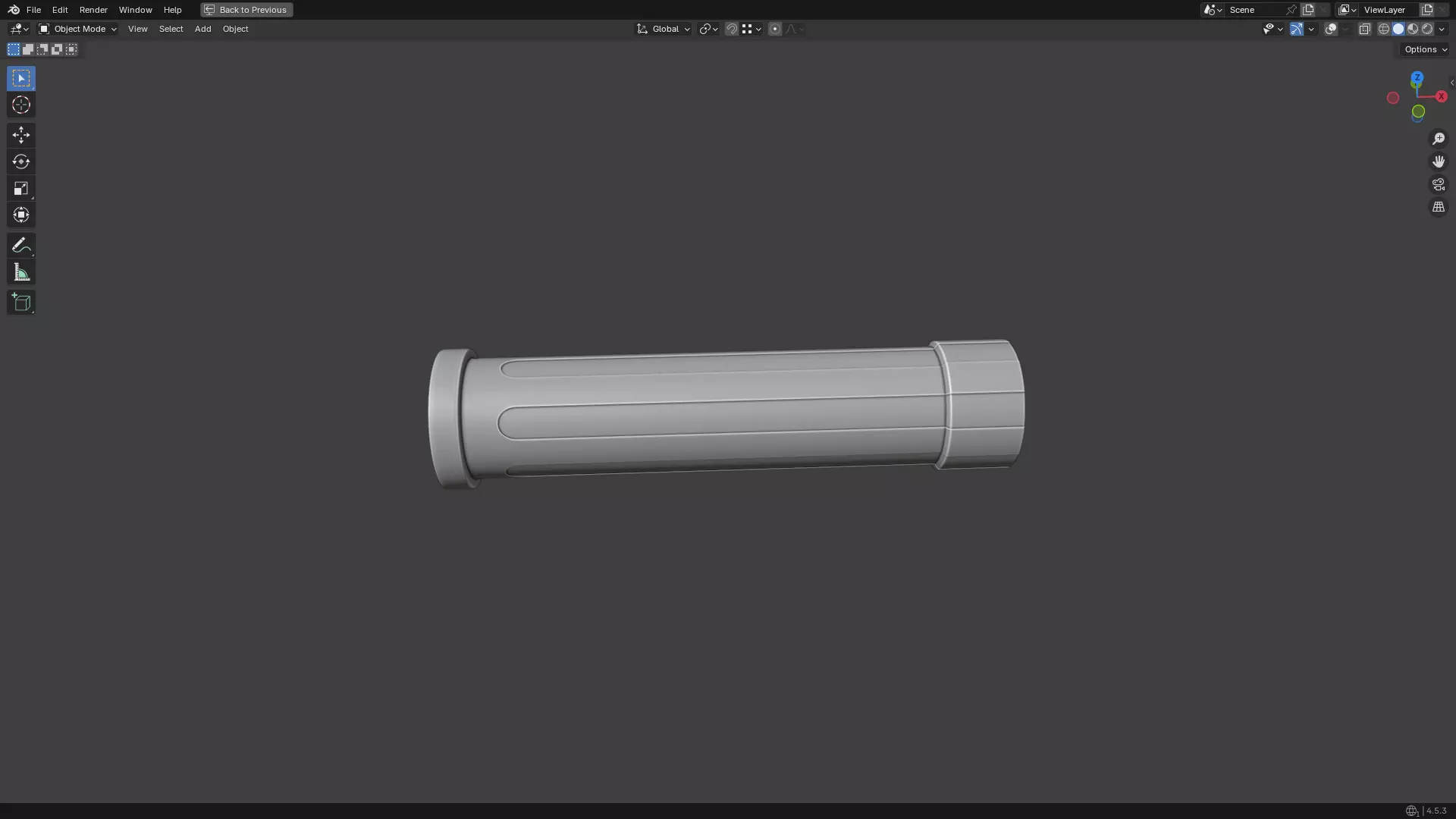This screenshot has width=1456, height=819.
Task: Select the Annotate pencil tool
Action: [x=21, y=245]
